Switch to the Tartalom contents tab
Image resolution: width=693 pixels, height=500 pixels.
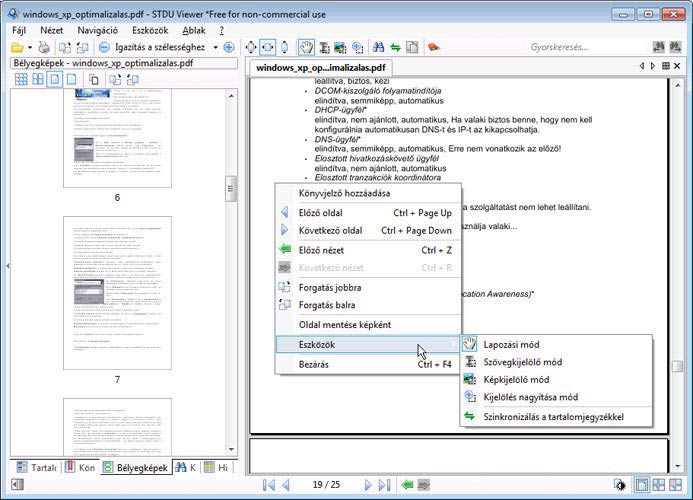pyautogui.click(x=37, y=467)
